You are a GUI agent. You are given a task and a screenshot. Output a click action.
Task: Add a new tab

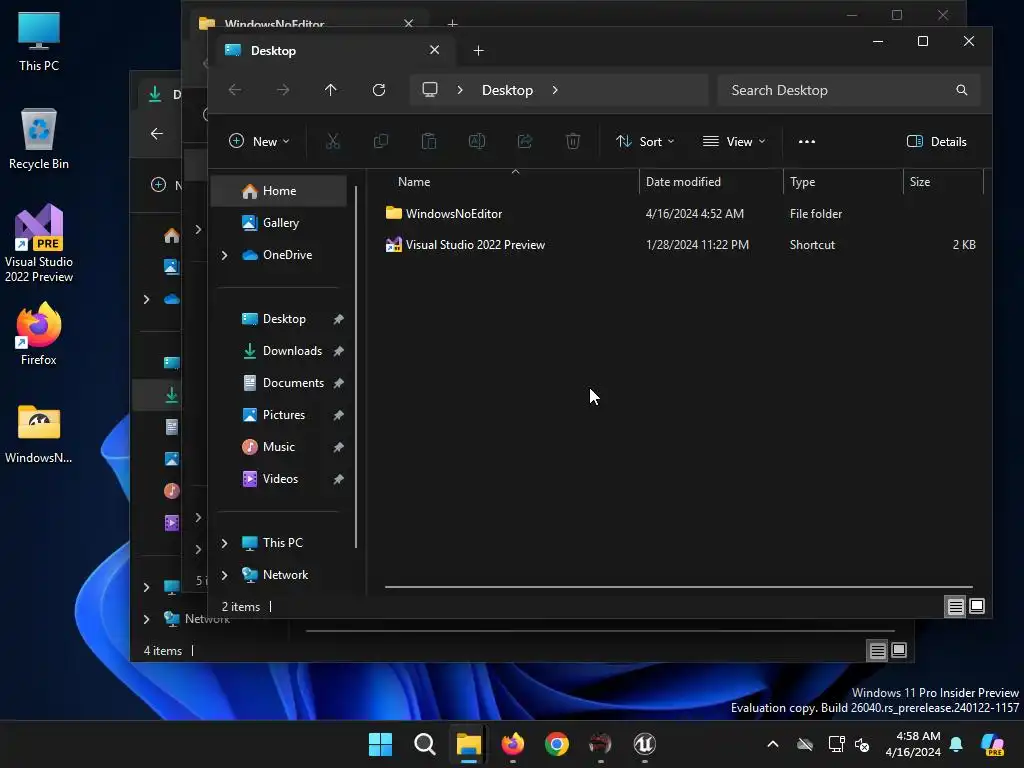478,50
